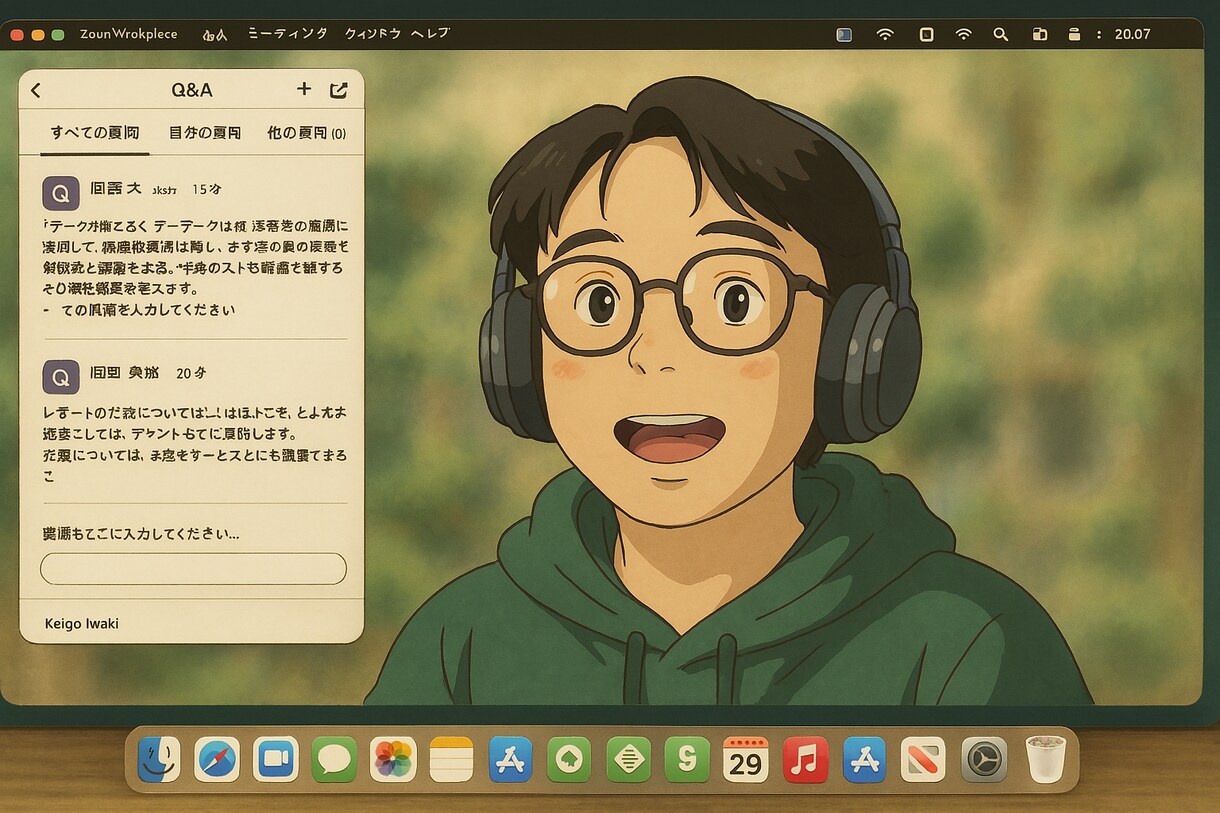1220x813 pixels.
Task: Open the yellow Notes app in dock
Action: coord(451,759)
